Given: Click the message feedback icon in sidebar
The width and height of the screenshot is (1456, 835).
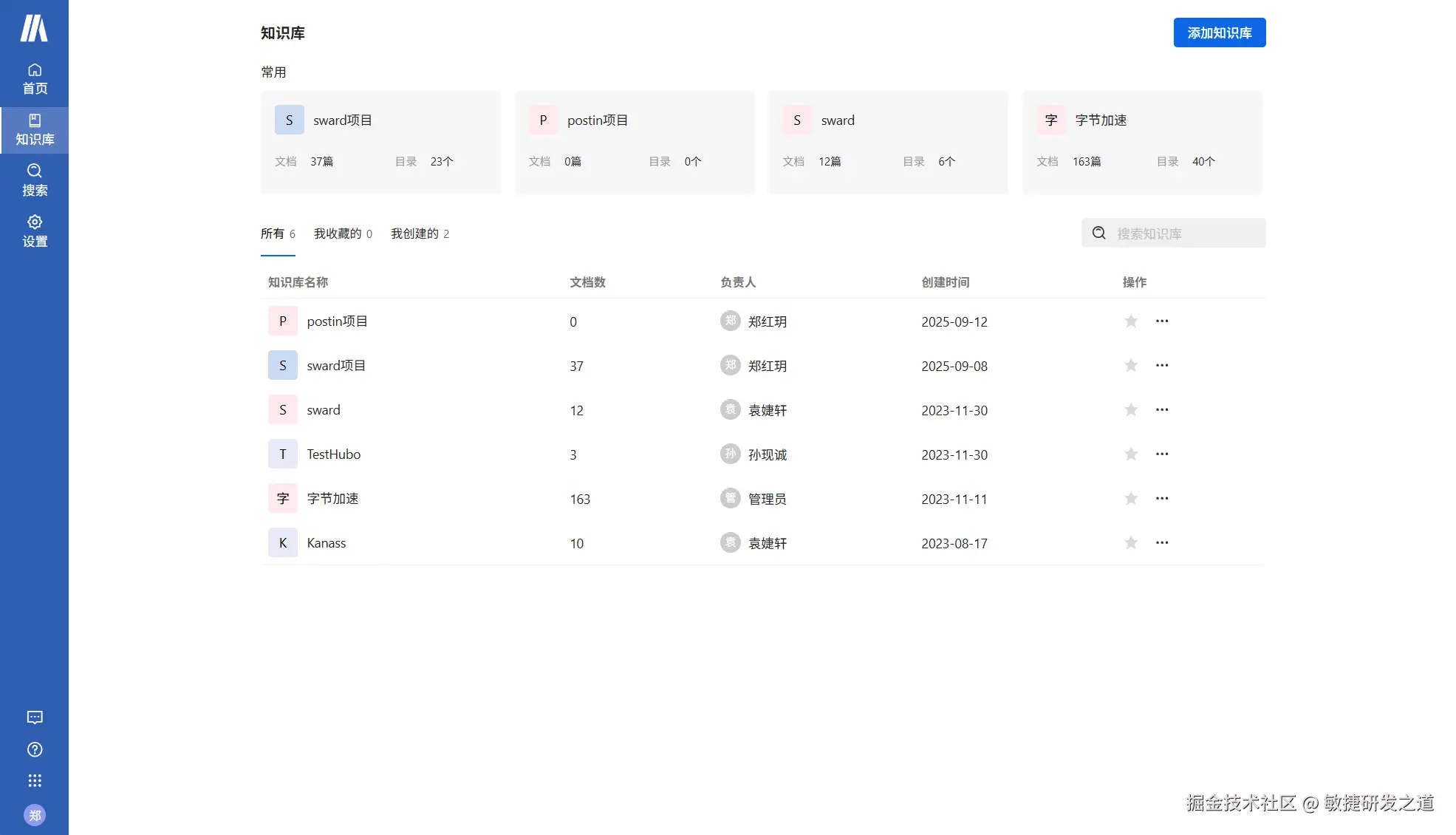Looking at the screenshot, I should [34, 717].
